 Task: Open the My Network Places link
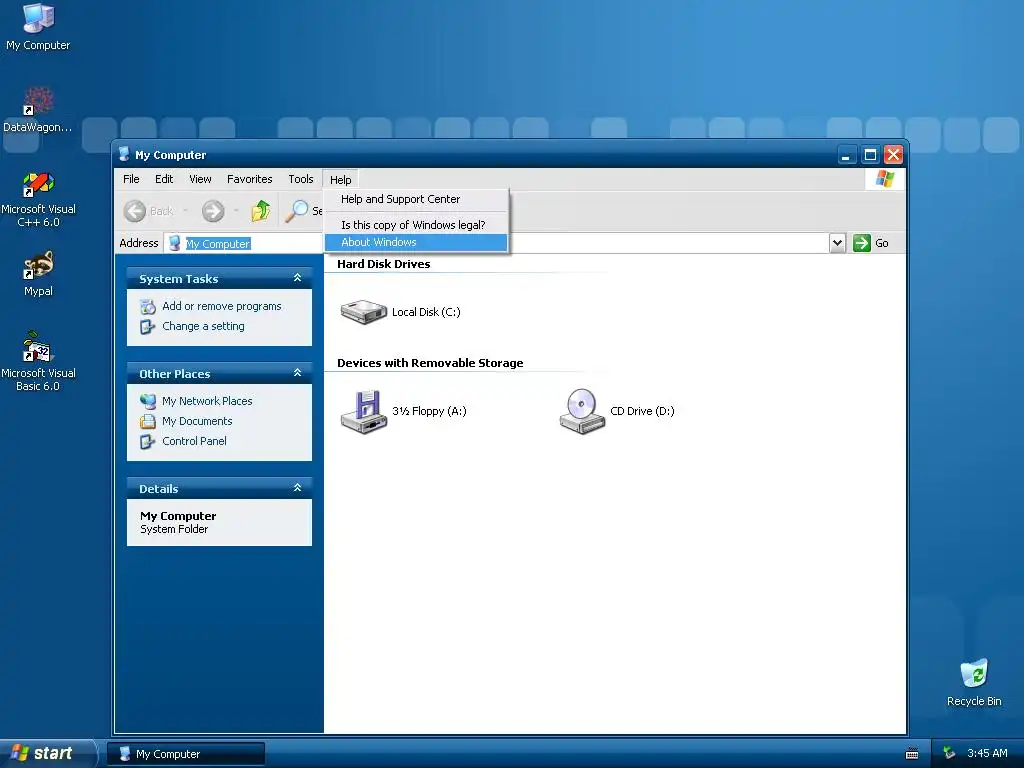coord(207,401)
